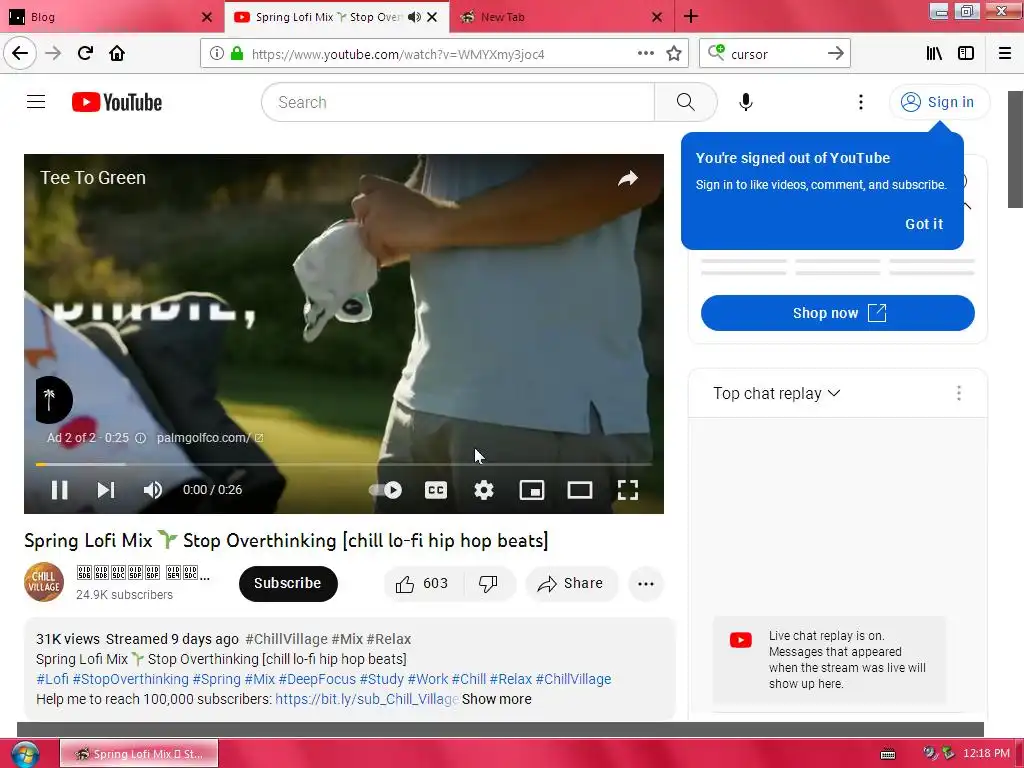The width and height of the screenshot is (1024, 768).
Task: Skip to next video
Action: [x=106, y=490]
